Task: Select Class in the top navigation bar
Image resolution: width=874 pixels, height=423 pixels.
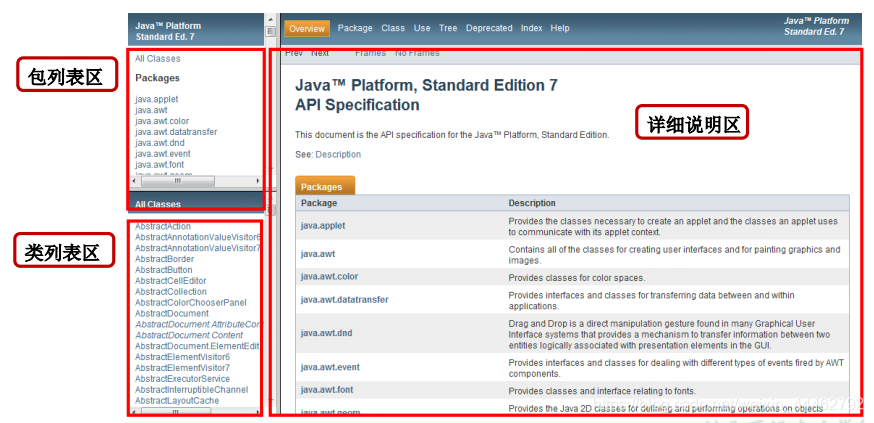Action: [x=393, y=28]
